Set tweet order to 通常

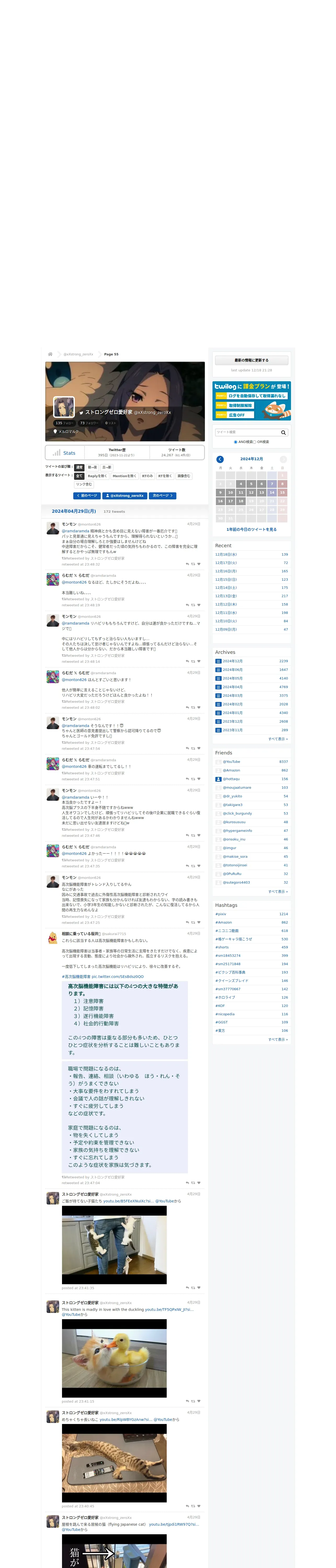click(x=79, y=468)
